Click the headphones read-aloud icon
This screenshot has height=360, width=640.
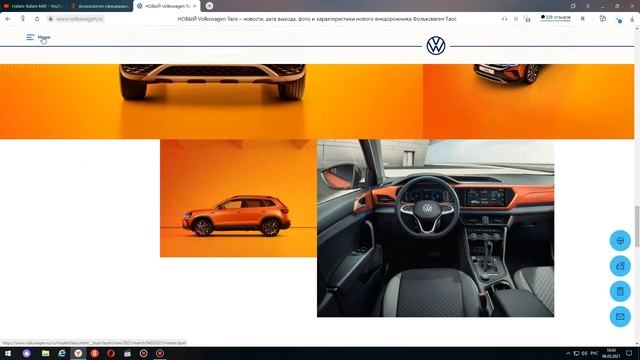pos(504,19)
